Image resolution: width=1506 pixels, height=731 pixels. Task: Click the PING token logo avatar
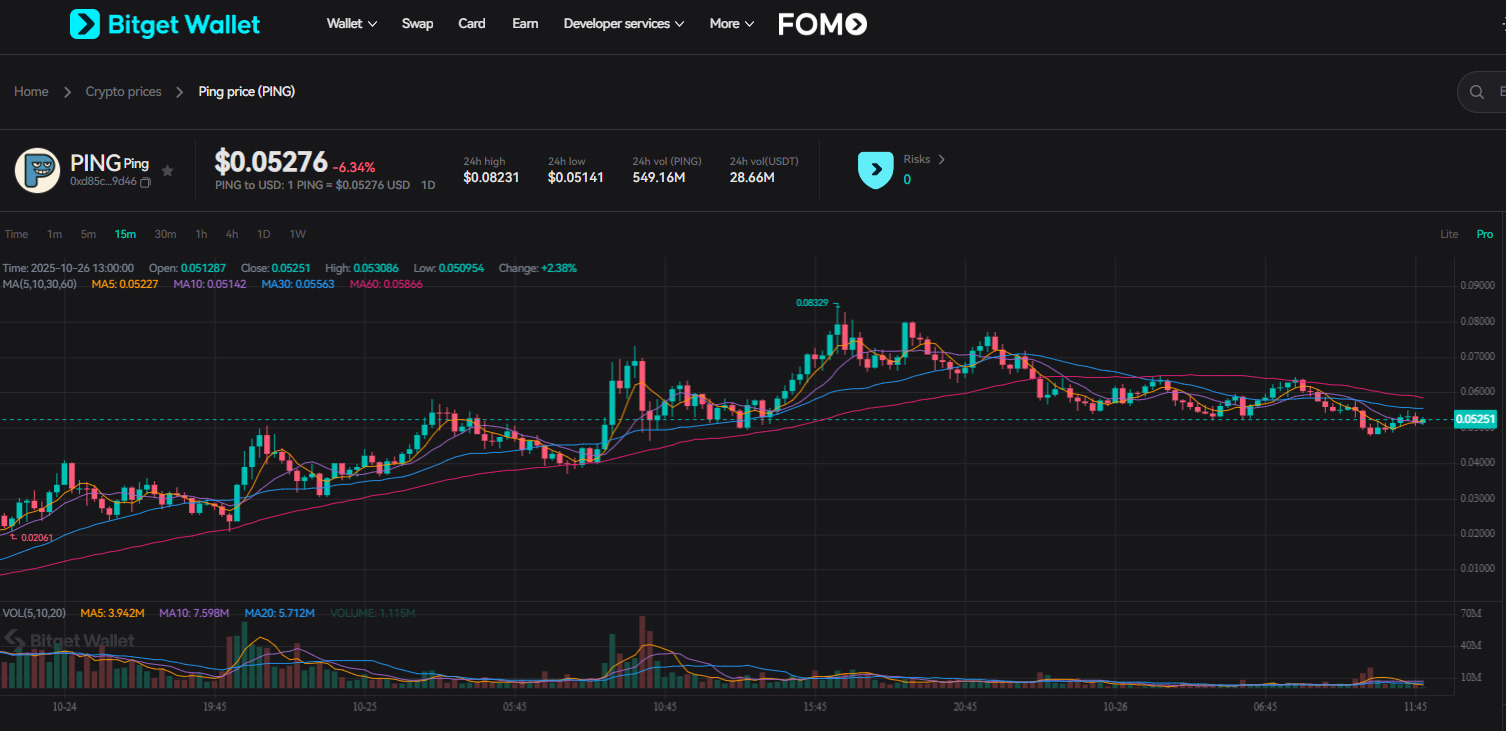coord(37,170)
